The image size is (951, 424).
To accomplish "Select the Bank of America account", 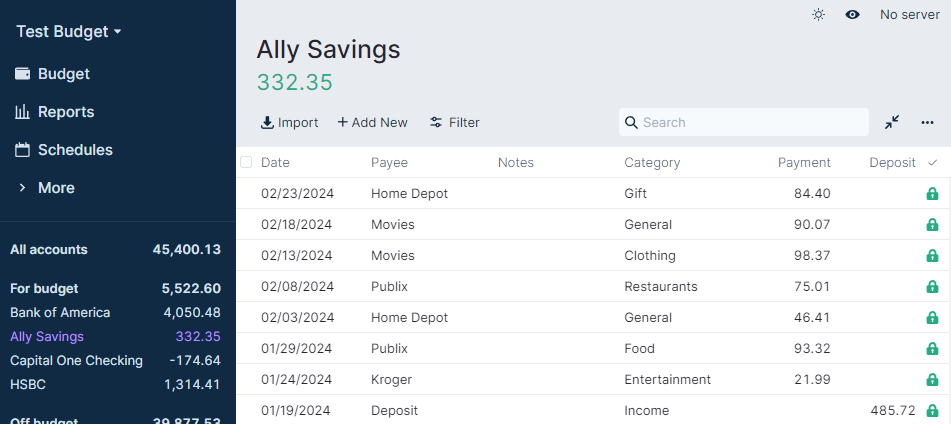I will [x=60, y=313].
